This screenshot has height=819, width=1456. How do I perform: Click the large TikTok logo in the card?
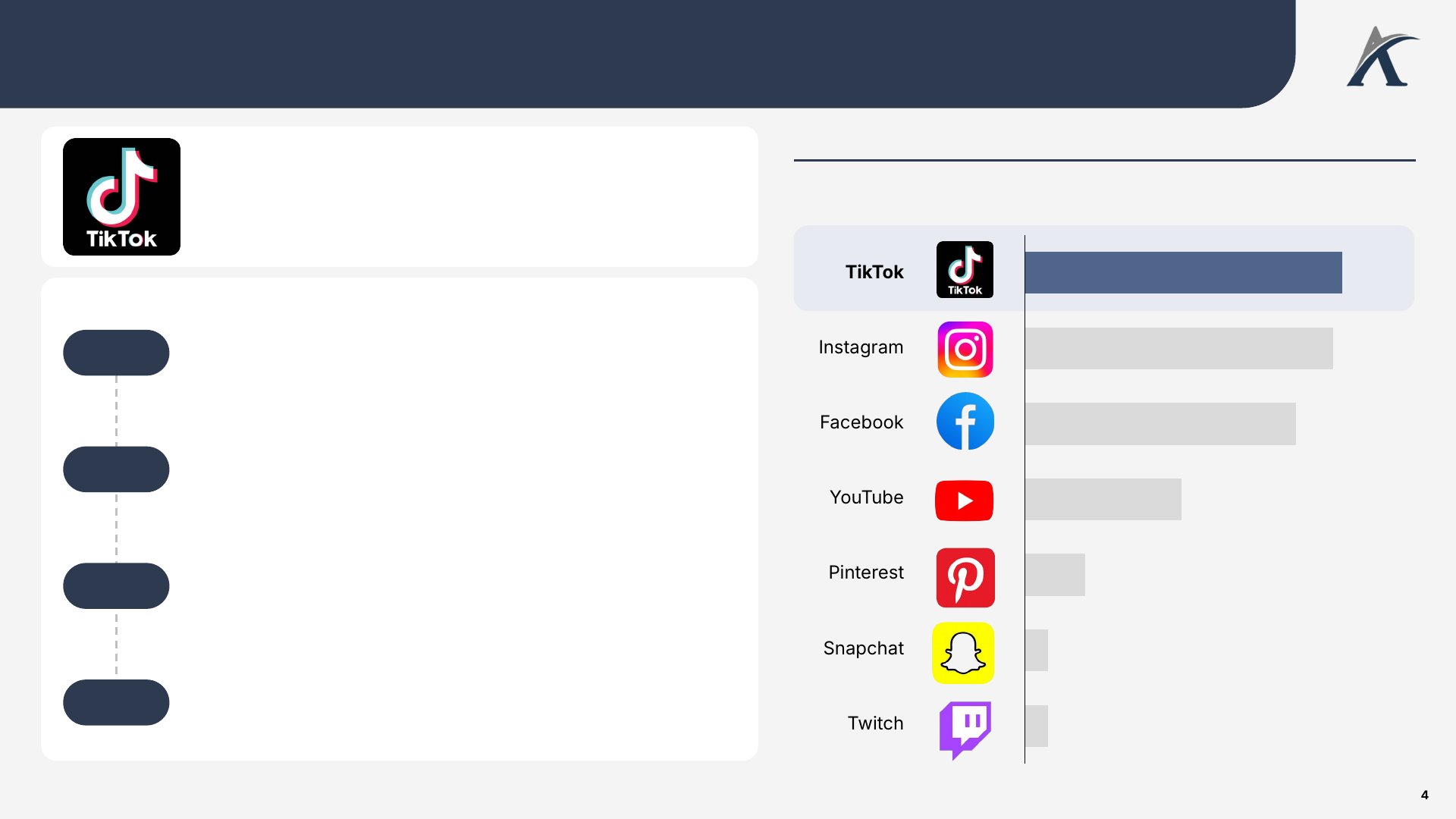tap(121, 196)
